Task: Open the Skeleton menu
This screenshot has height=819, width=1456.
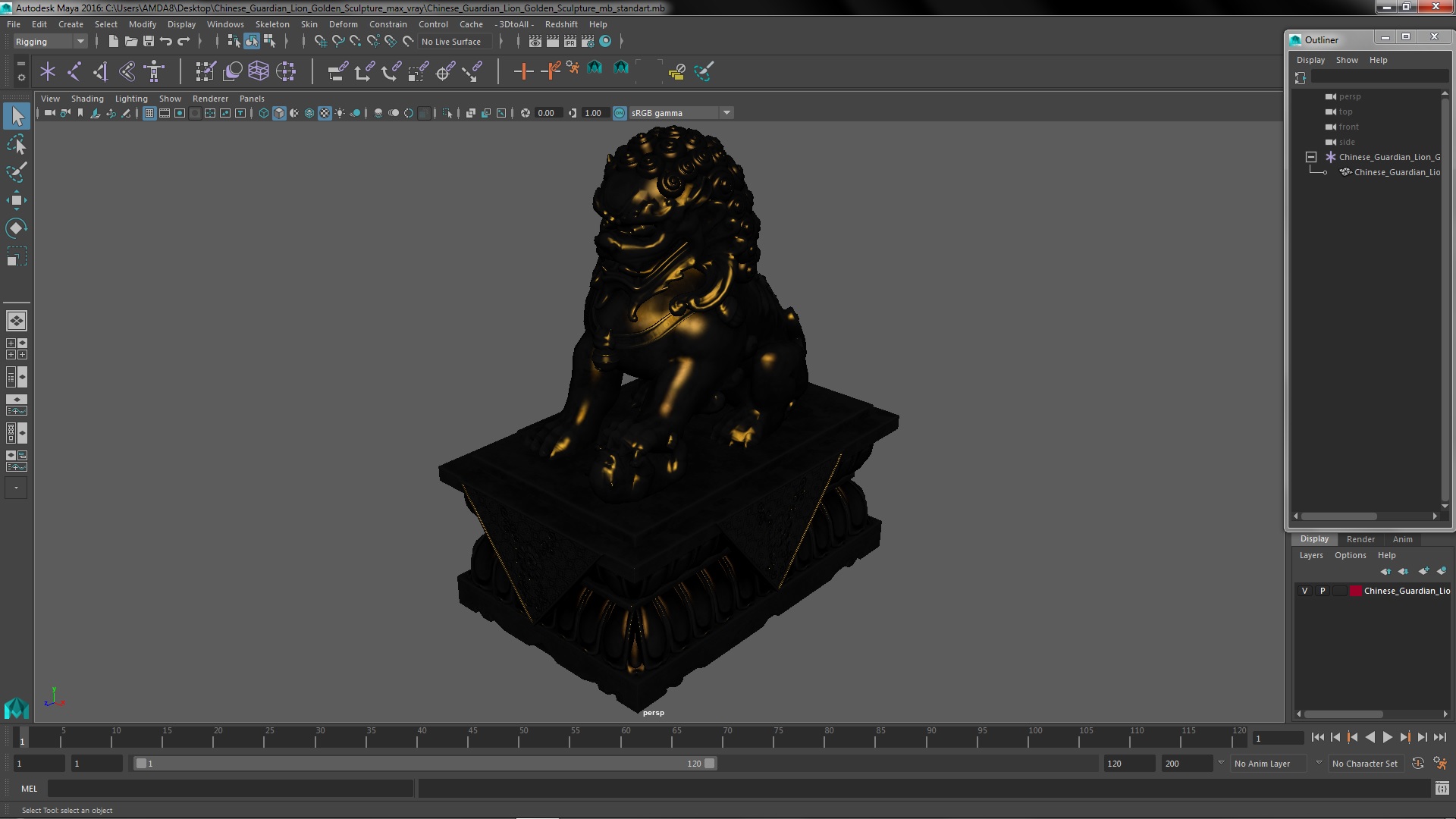Action: point(271,24)
